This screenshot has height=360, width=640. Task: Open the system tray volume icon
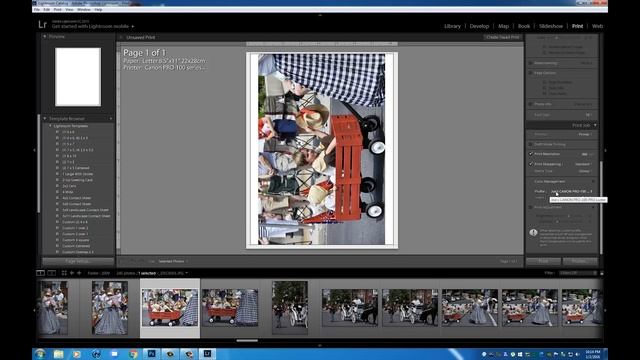pyautogui.click(x=577, y=354)
